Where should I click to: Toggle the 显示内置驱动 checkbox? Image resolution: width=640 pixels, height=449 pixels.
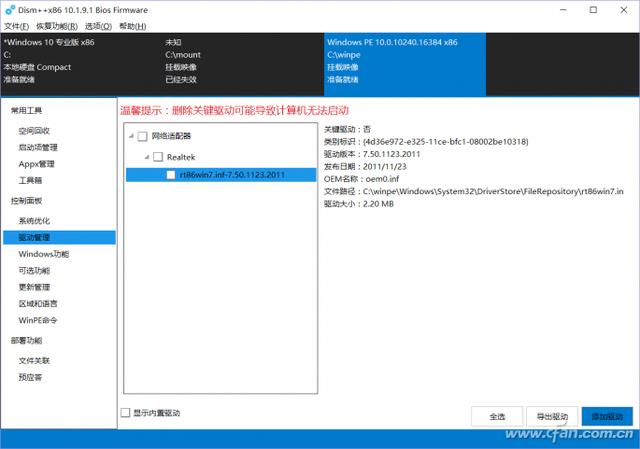[126, 413]
